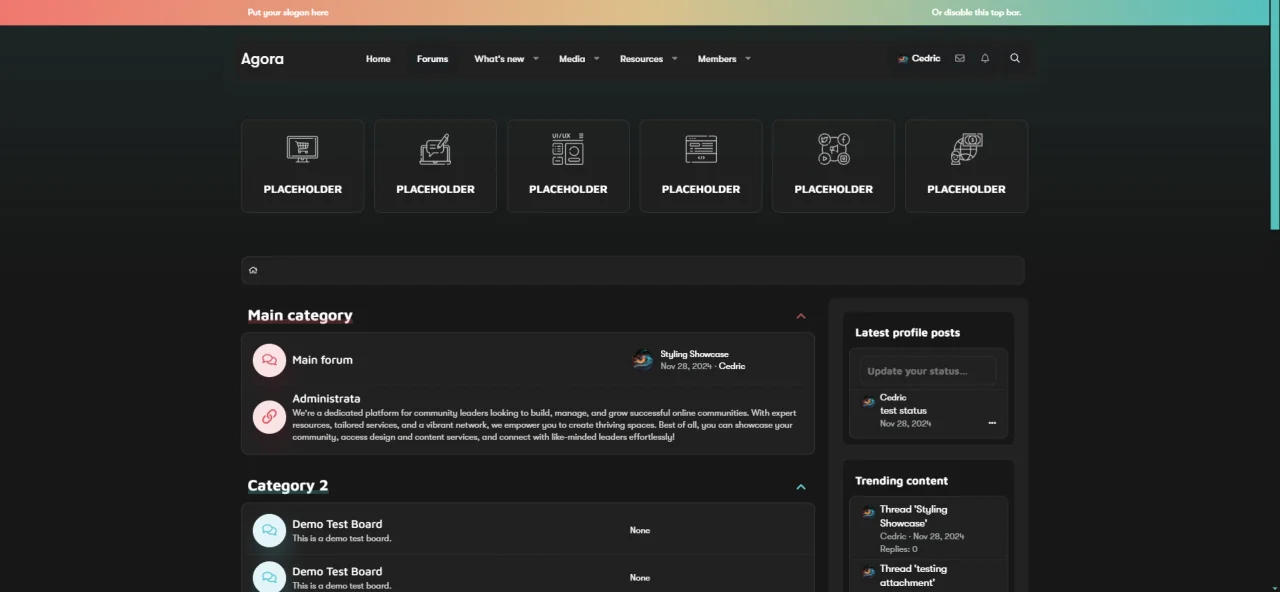Screen dimensions: 1280x592
Task: Go to the Forums tab
Action: pyautogui.click(x=432, y=59)
